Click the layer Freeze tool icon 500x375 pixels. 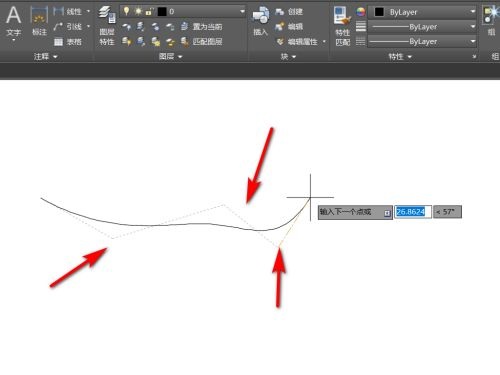tap(155, 27)
